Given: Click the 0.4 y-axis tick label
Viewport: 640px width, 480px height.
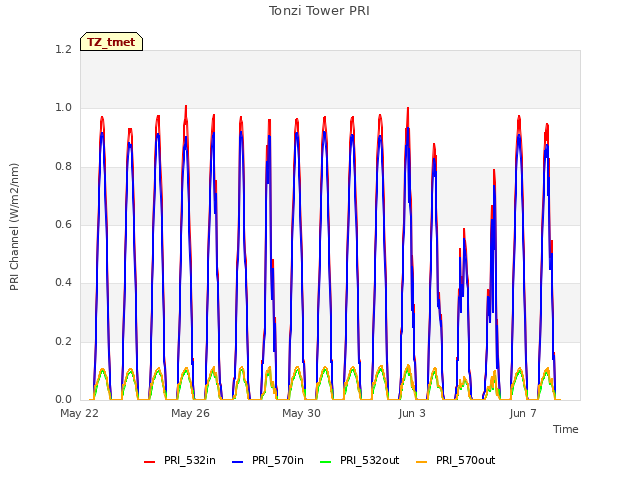Looking at the screenshot, I should pos(63,282).
